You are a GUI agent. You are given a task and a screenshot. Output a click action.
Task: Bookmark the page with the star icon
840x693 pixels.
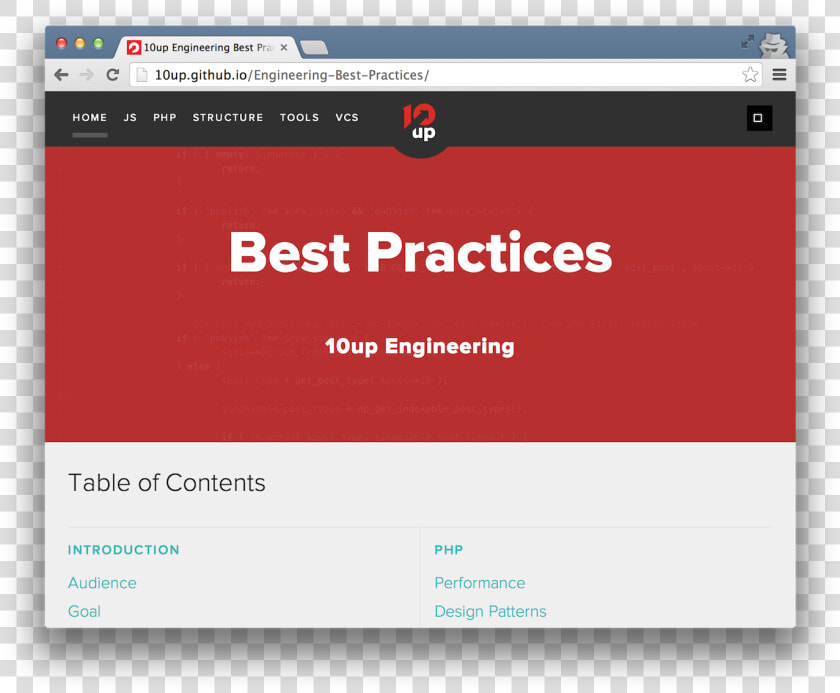pos(750,74)
